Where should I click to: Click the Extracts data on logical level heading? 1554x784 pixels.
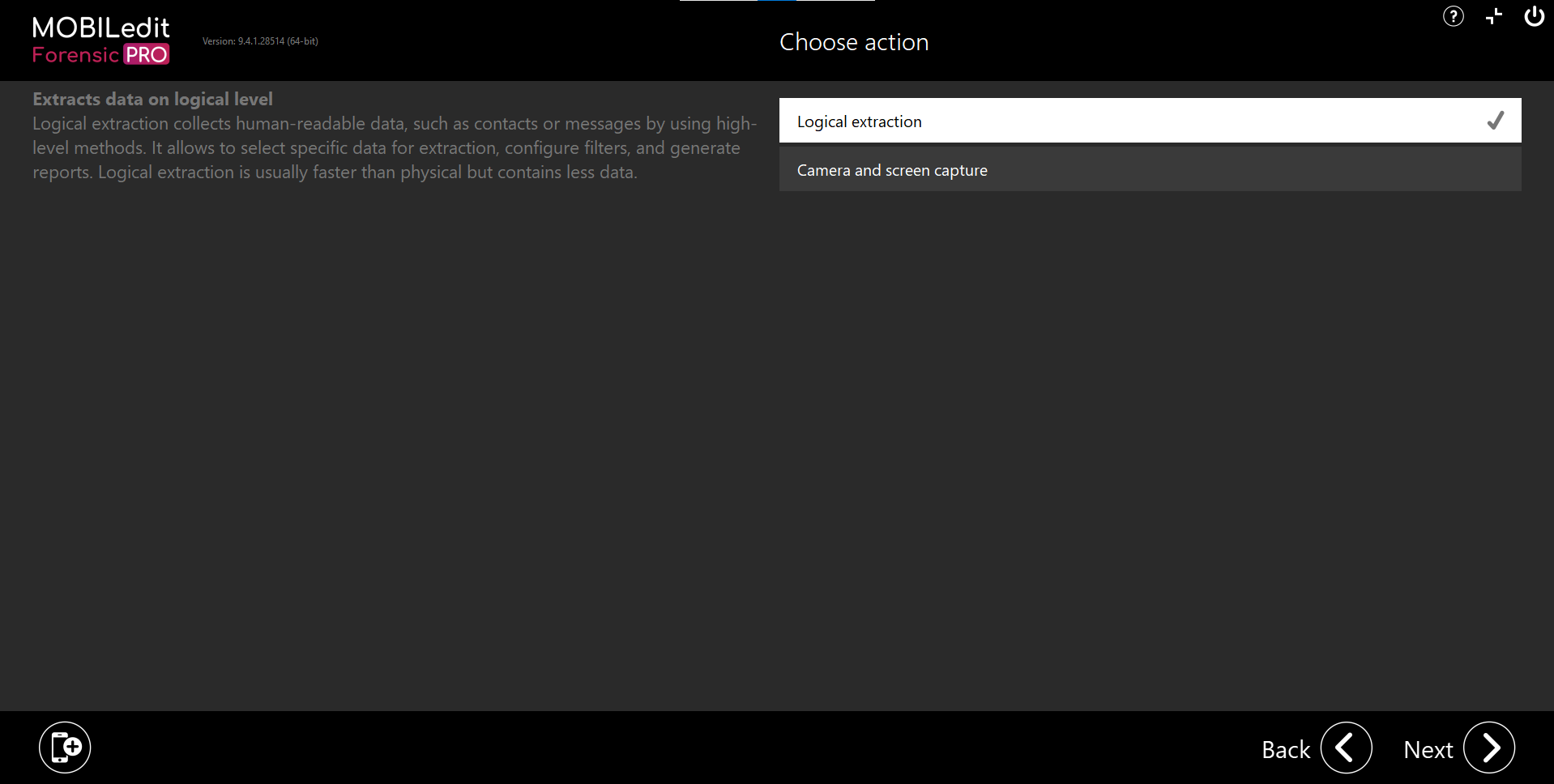(152, 98)
